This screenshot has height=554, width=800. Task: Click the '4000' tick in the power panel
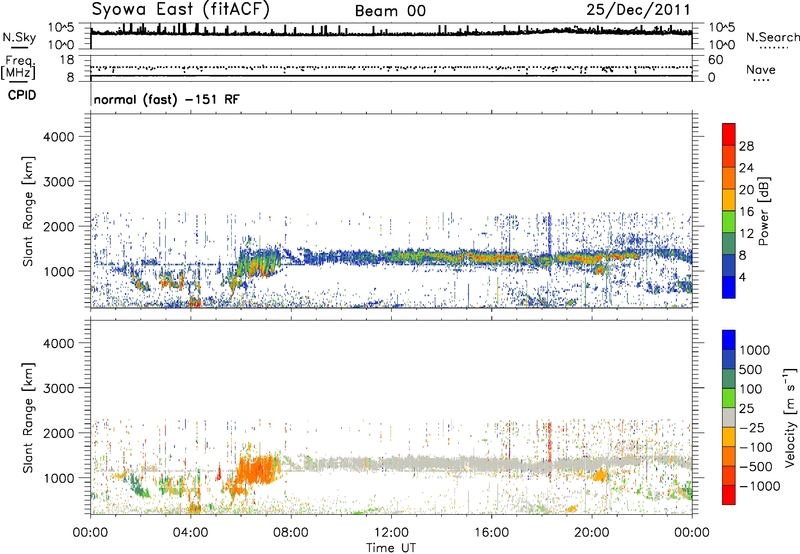(x=58, y=137)
